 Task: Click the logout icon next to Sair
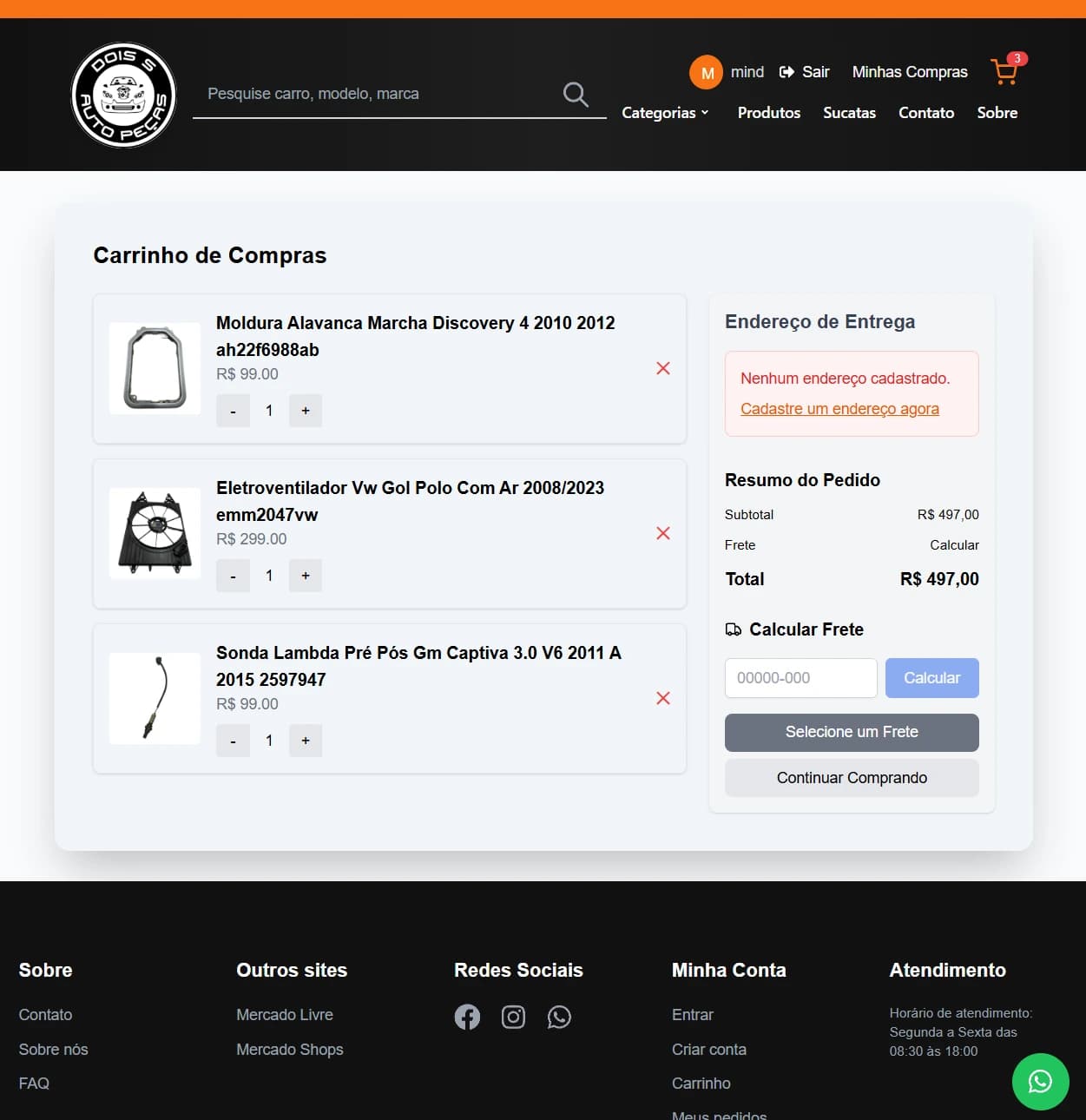(x=787, y=72)
